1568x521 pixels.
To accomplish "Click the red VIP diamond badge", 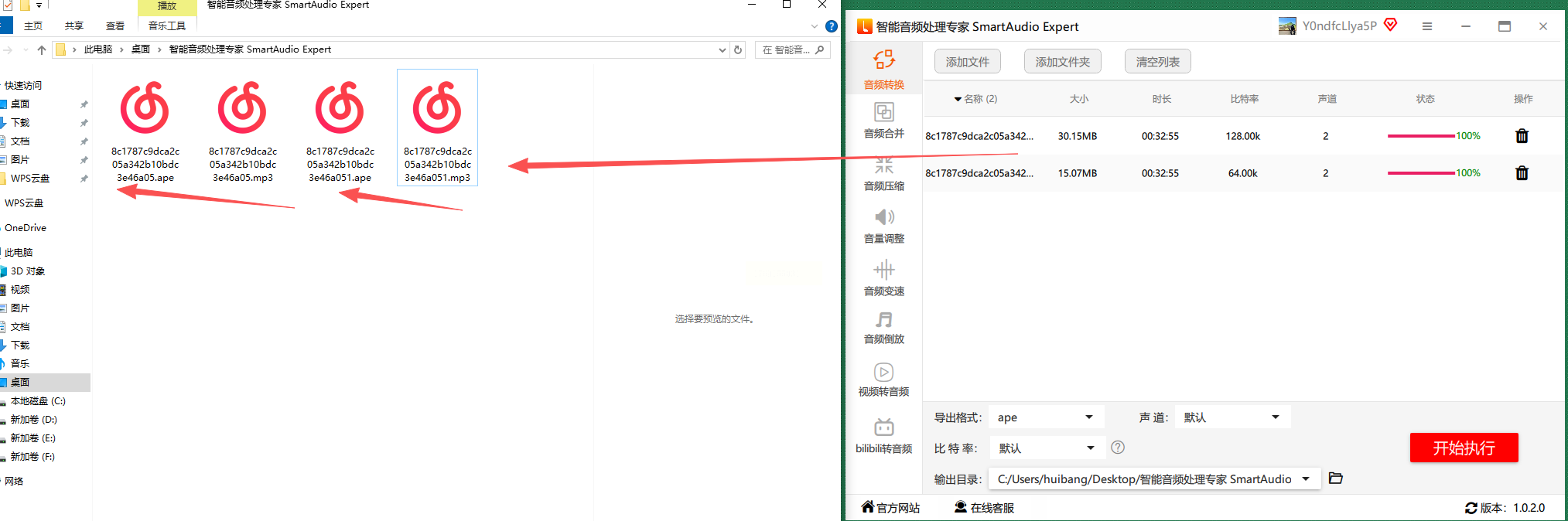I will (1390, 25).
